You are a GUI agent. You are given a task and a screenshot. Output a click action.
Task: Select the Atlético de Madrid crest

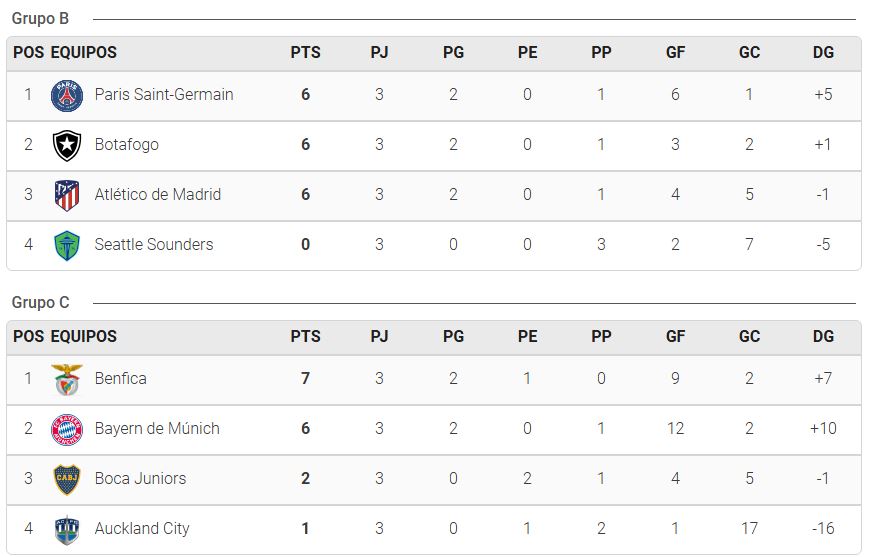(x=67, y=195)
